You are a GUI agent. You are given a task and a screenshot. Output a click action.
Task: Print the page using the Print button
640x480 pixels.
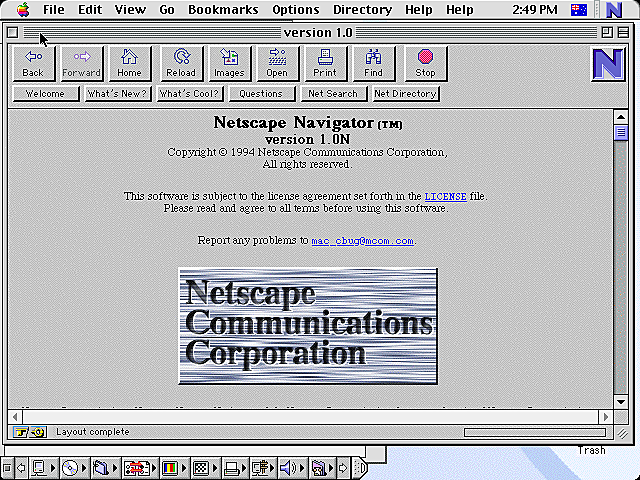325,64
